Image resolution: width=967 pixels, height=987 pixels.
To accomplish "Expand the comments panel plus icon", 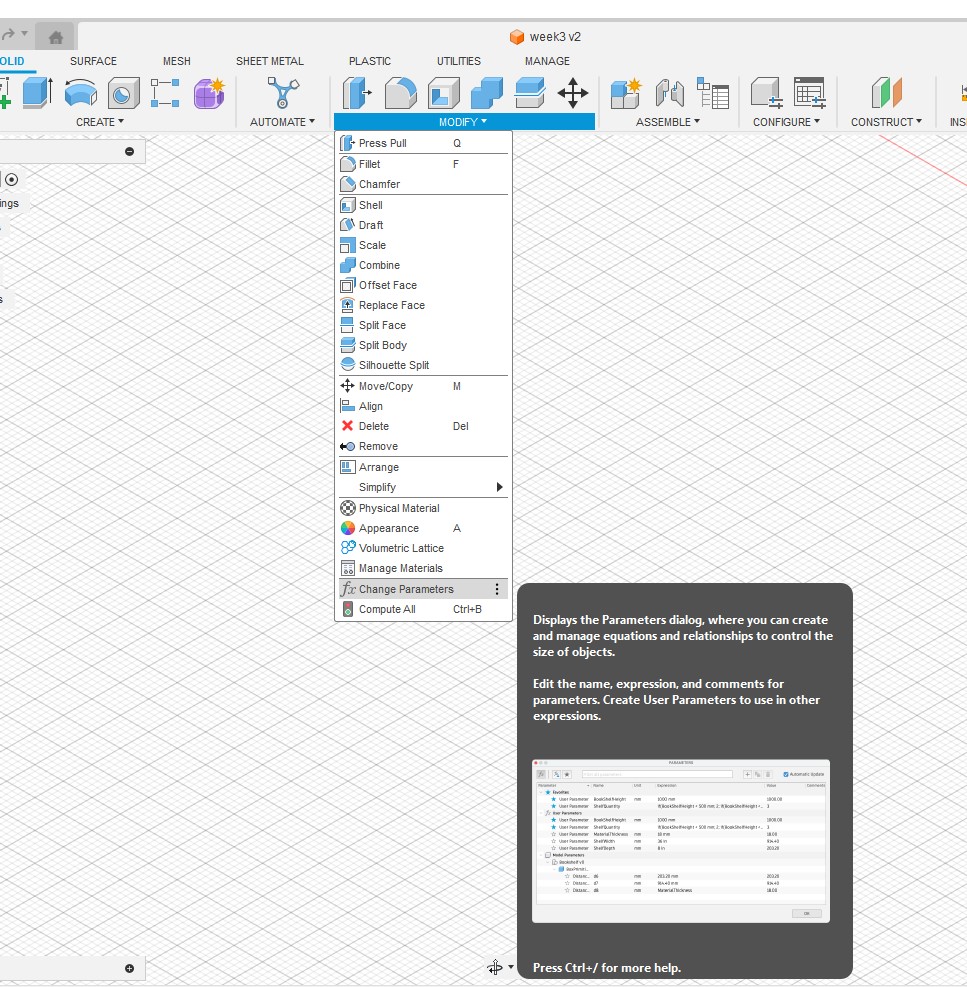I will [129, 969].
